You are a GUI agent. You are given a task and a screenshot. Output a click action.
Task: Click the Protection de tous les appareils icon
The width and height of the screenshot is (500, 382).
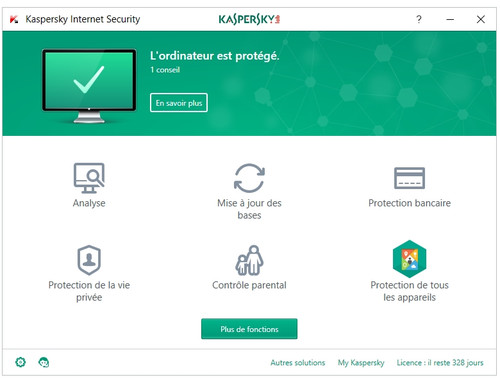coord(409,259)
